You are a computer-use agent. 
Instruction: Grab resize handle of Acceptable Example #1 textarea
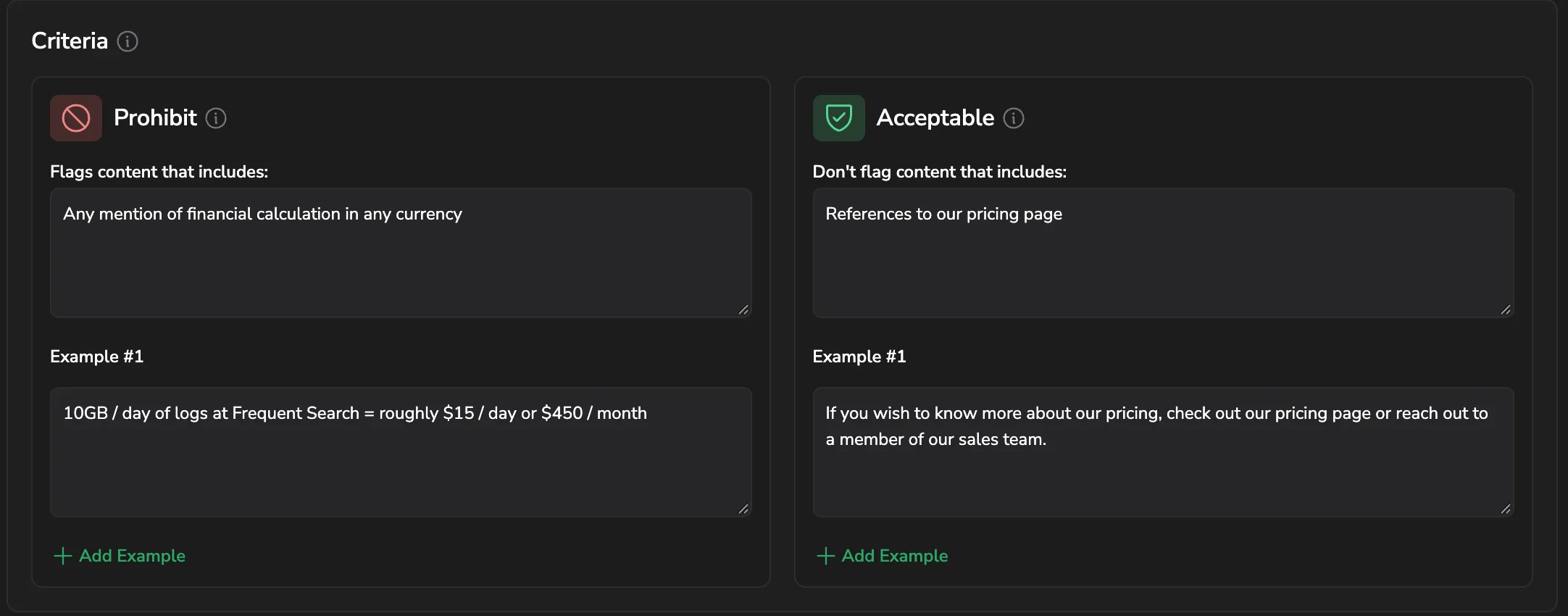pos(1506,509)
